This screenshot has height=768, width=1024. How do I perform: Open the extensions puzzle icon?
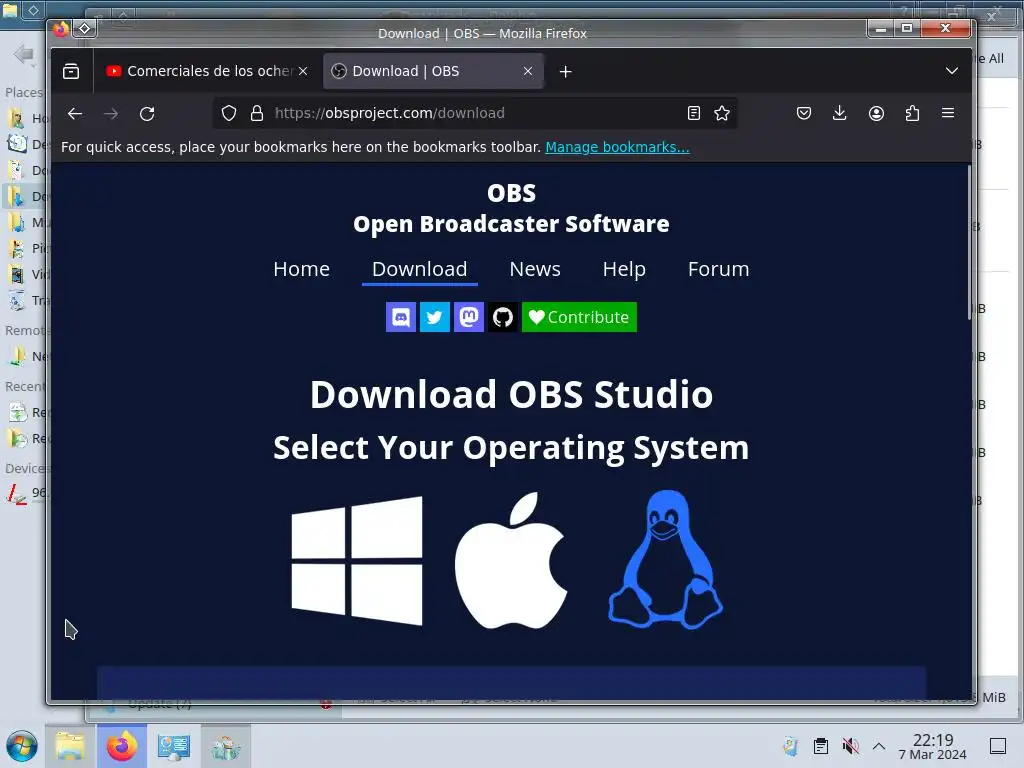(912, 114)
